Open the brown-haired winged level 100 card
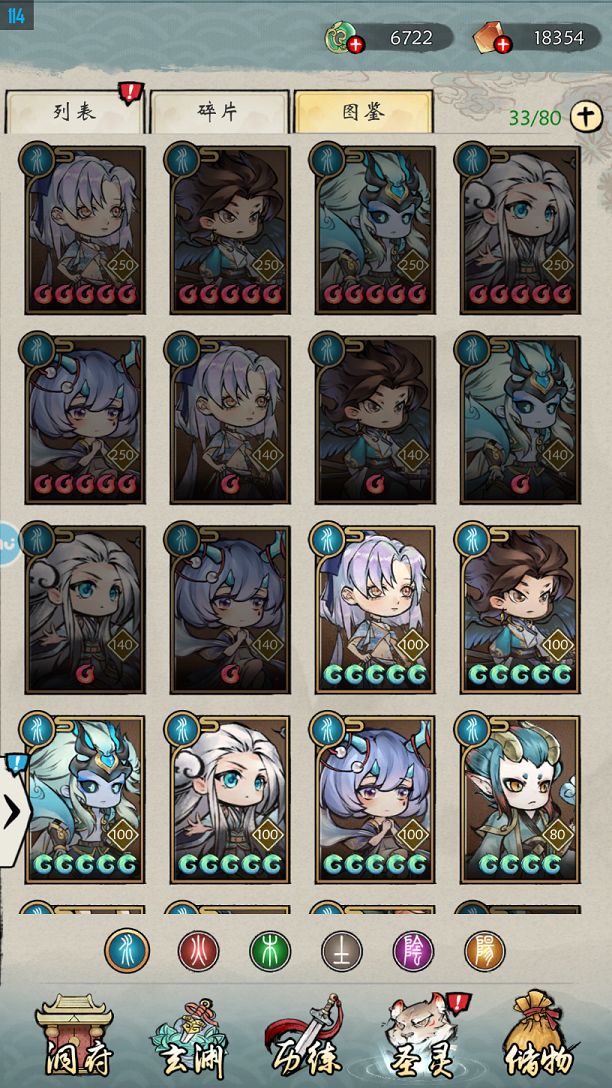 (x=520, y=609)
